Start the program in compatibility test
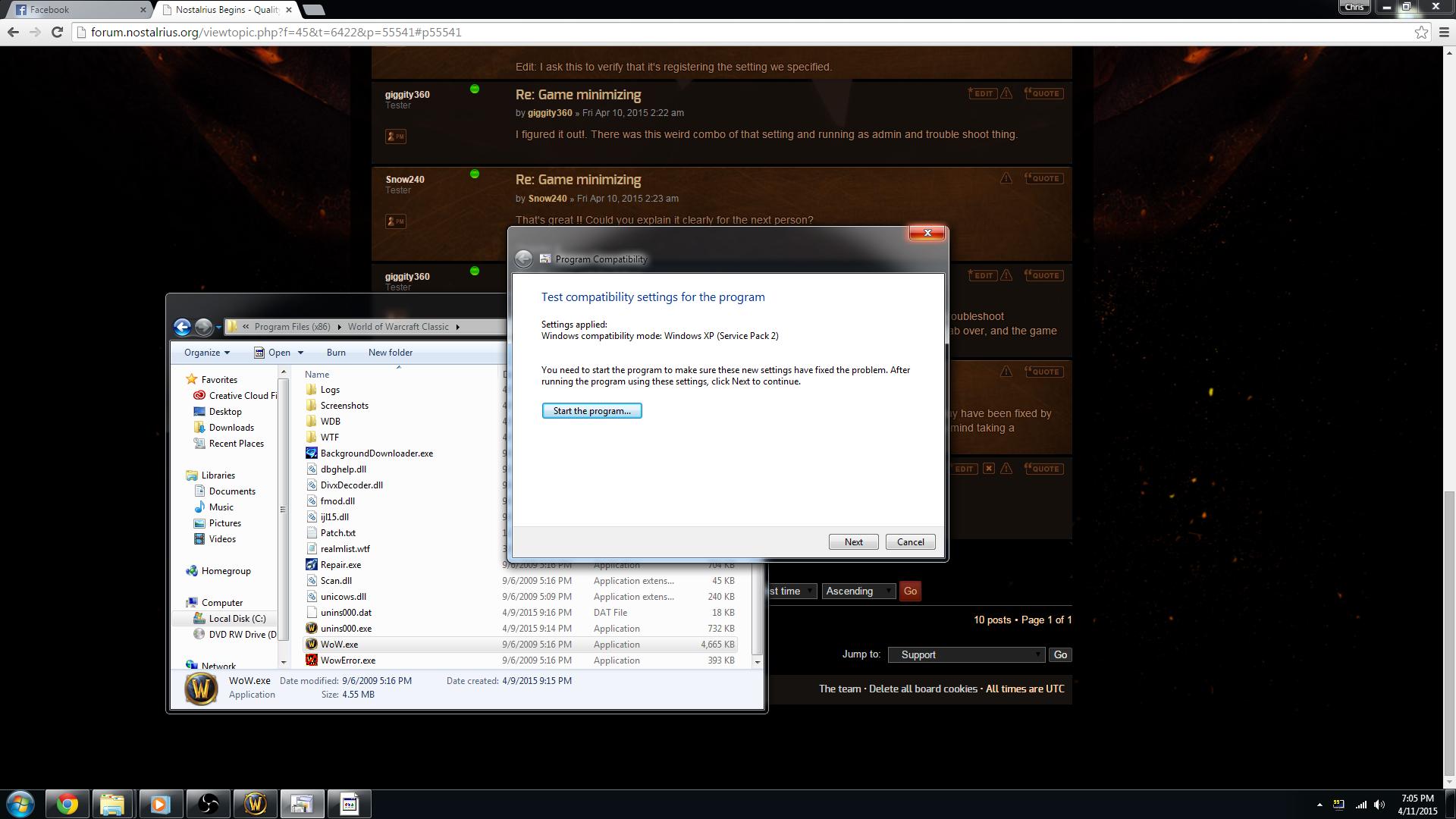 coord(591,411)
